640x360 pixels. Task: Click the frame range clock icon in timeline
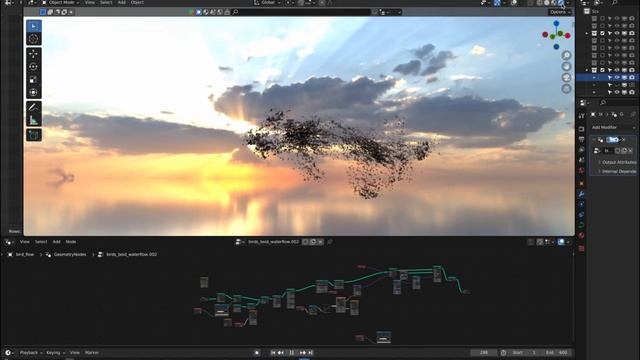[503, 353]
